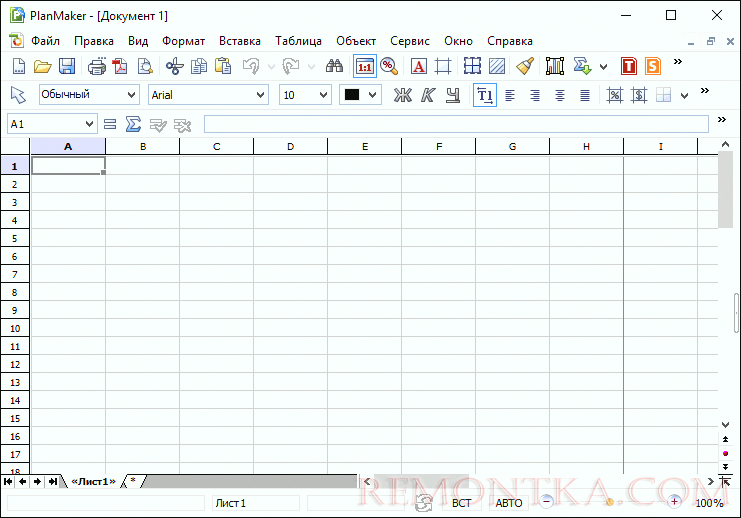Align cell text to the left

click(510, 95)
